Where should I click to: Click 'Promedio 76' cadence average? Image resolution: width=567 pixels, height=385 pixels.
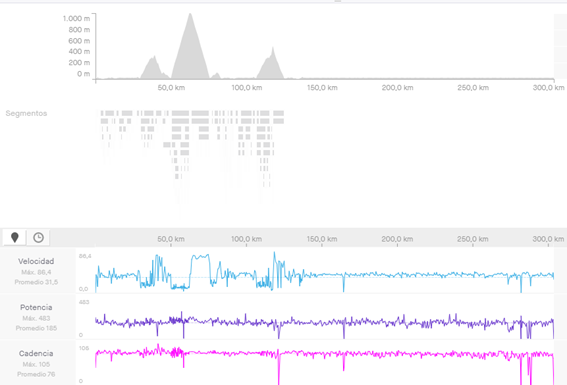[x=36, y=374]
